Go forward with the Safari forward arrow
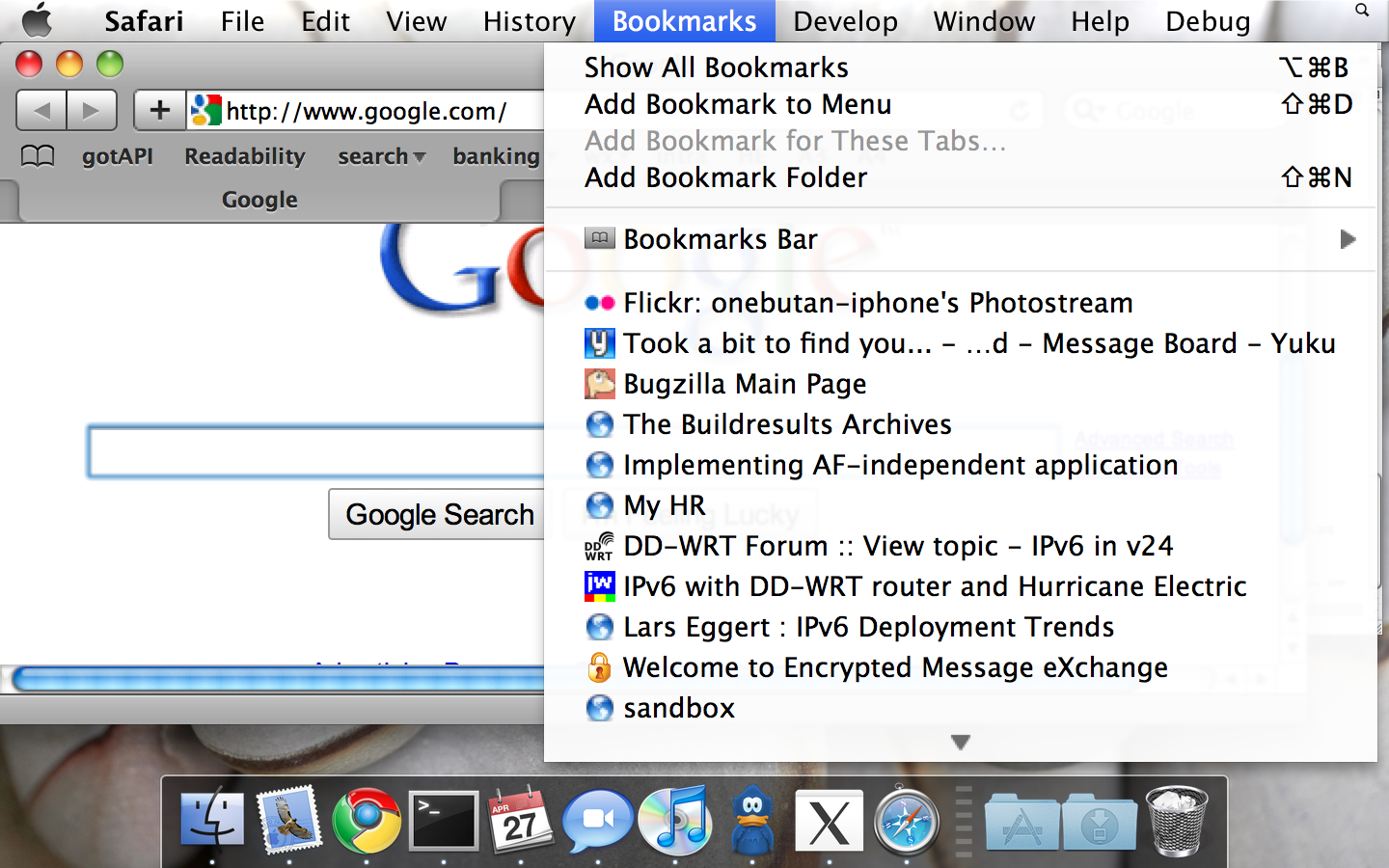Image resolution: width=1389 pixels, height=868 pixels. (92, 111)
